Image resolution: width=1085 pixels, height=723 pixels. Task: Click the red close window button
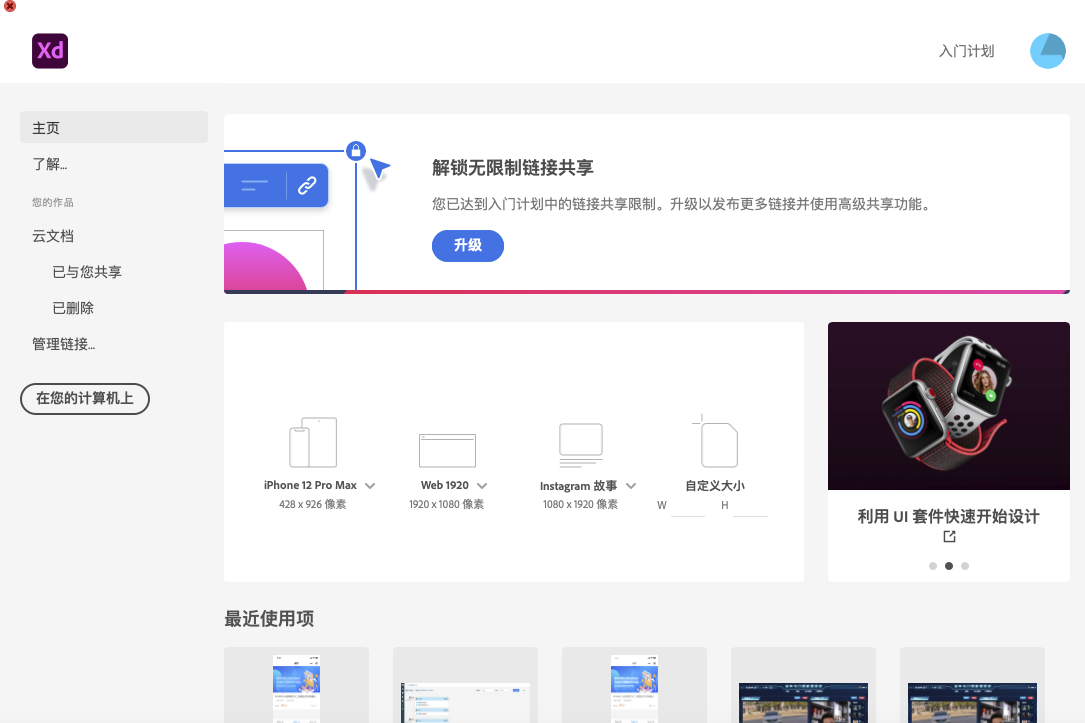coord(10,6)
